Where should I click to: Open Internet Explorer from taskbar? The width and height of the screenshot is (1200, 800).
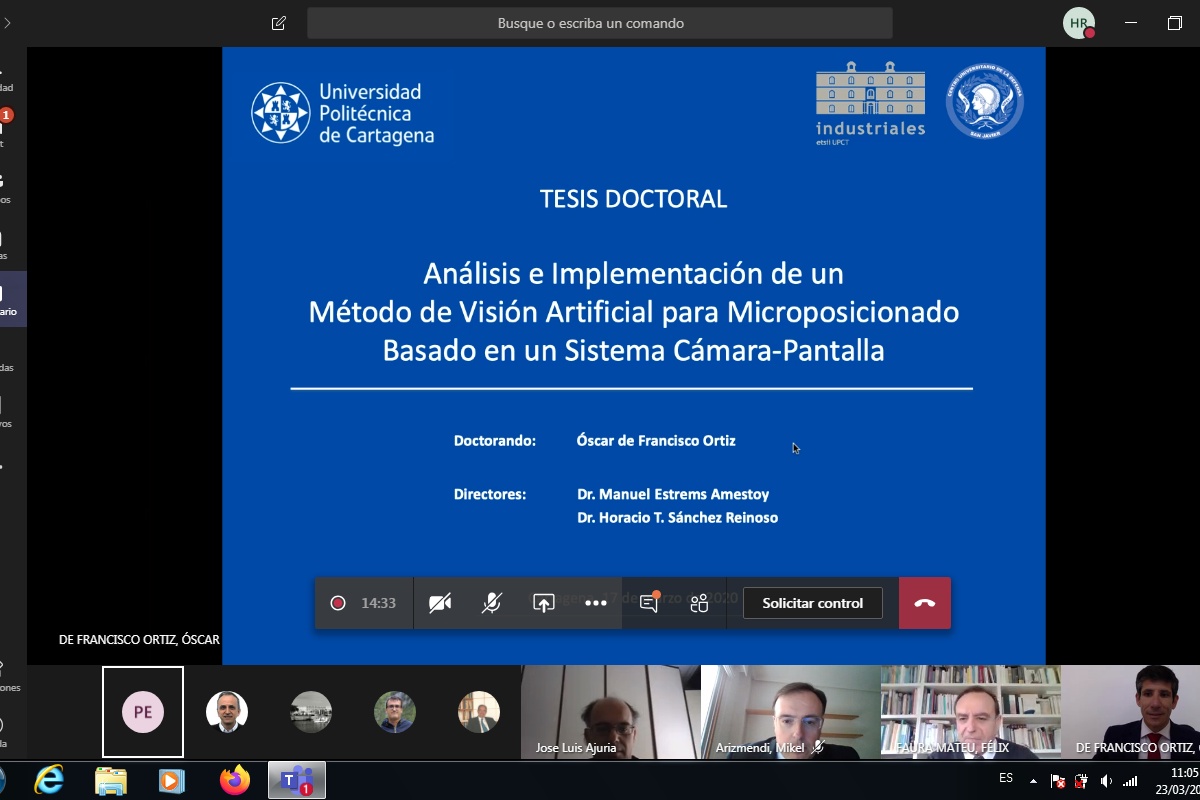point(49,780)
